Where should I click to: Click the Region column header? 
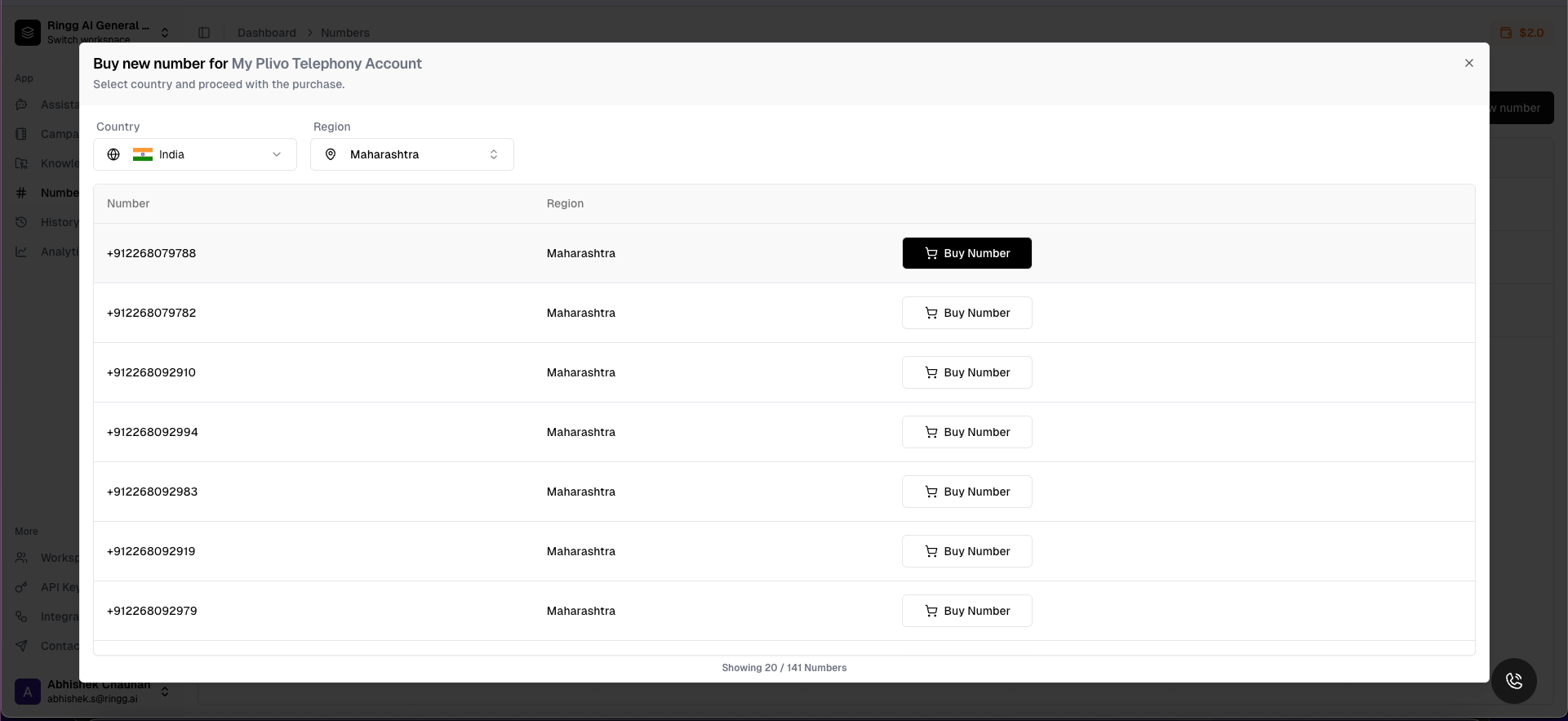point(565,203)
